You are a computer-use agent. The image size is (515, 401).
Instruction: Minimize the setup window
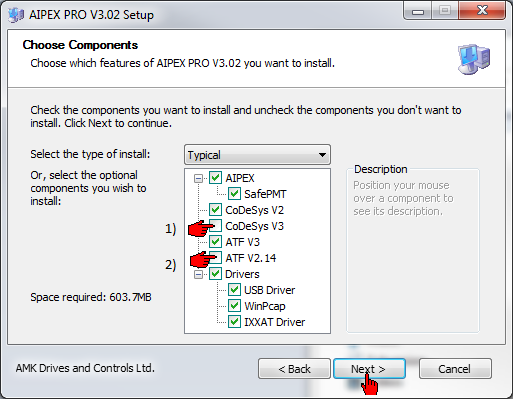click(x=418, y=11)
